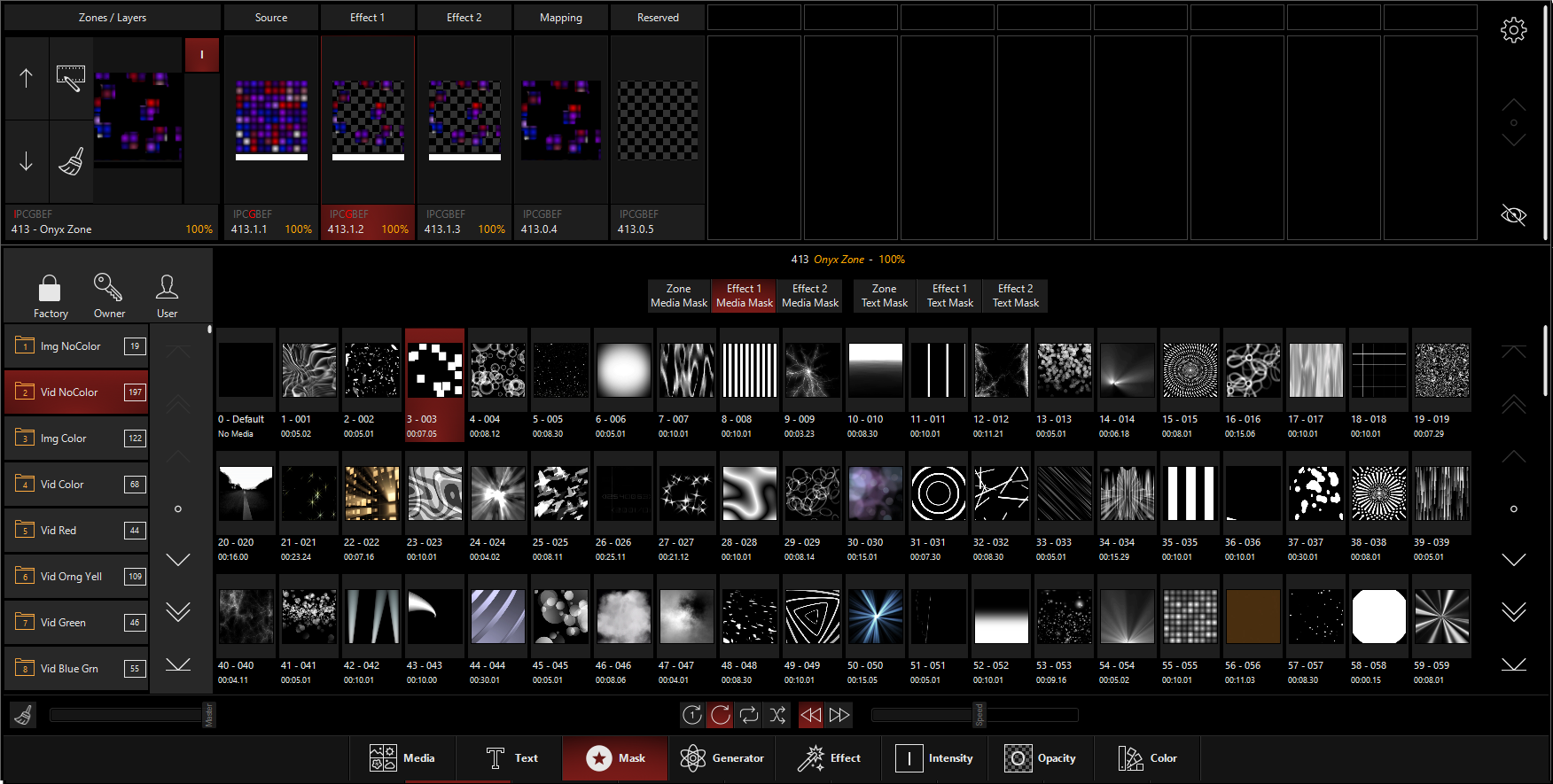Select play once mode icon

coord(692,715)
